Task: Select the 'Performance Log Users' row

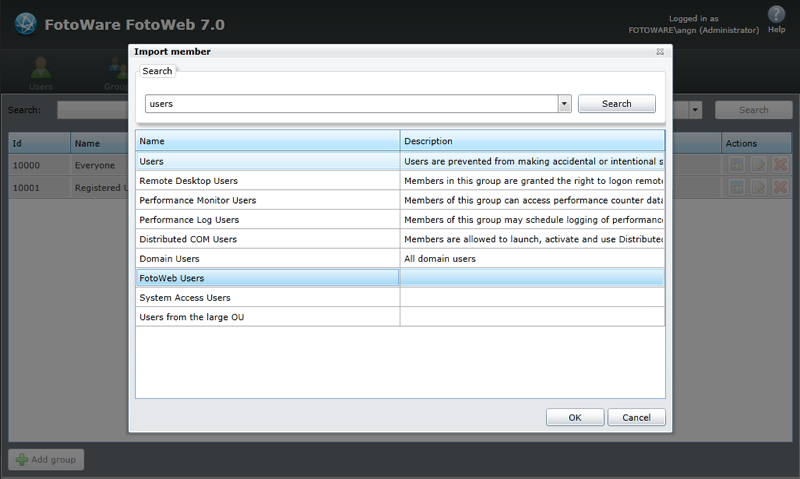Action: pos(400,219)
